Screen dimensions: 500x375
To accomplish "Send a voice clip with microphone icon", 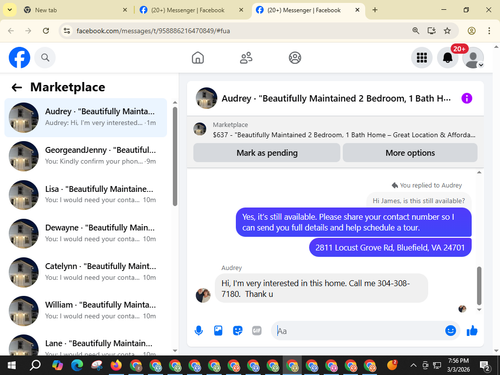I will point(199,331).
